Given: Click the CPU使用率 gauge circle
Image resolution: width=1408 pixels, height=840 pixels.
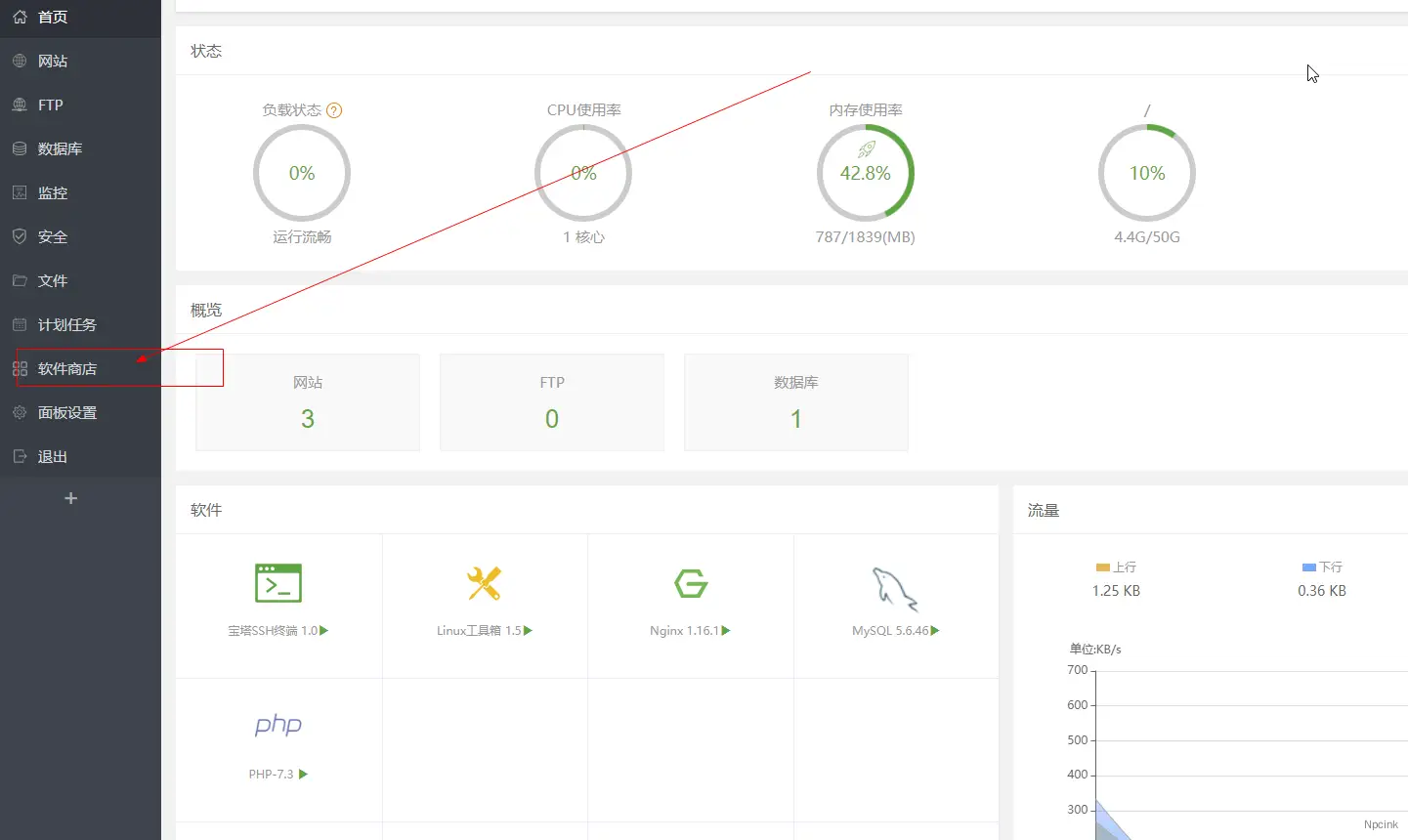Looking at the screenshot, I should coord(583,173).
